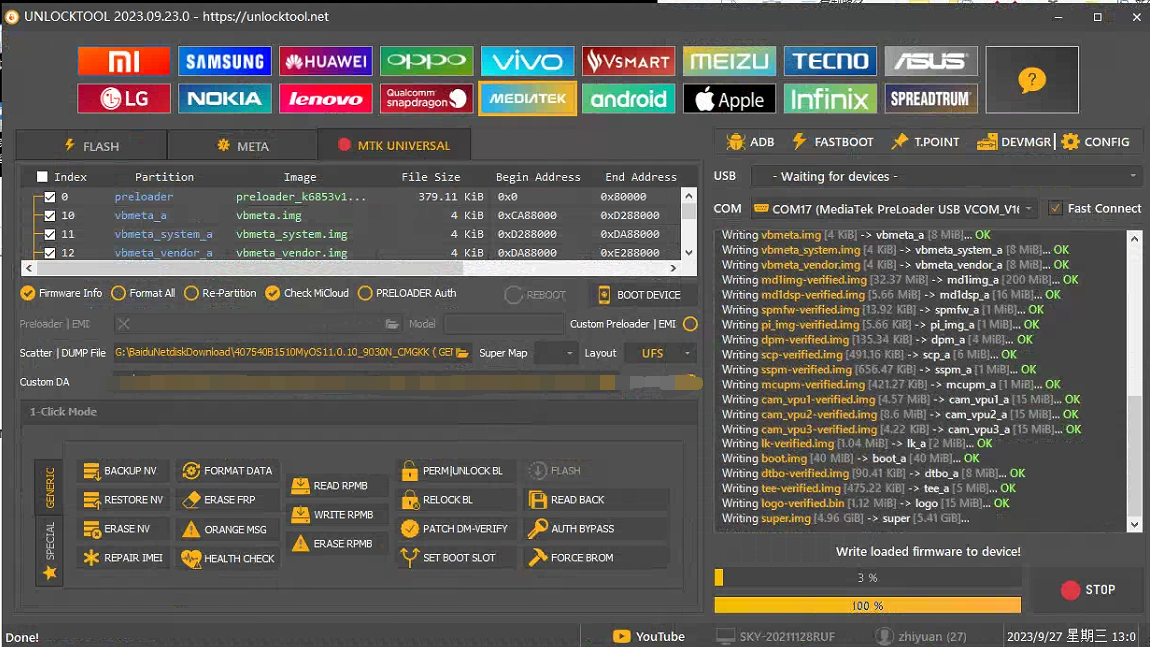Select the ASUS brand icon
The height and width of the screenshot is (647, 1150).
(931, 61)
